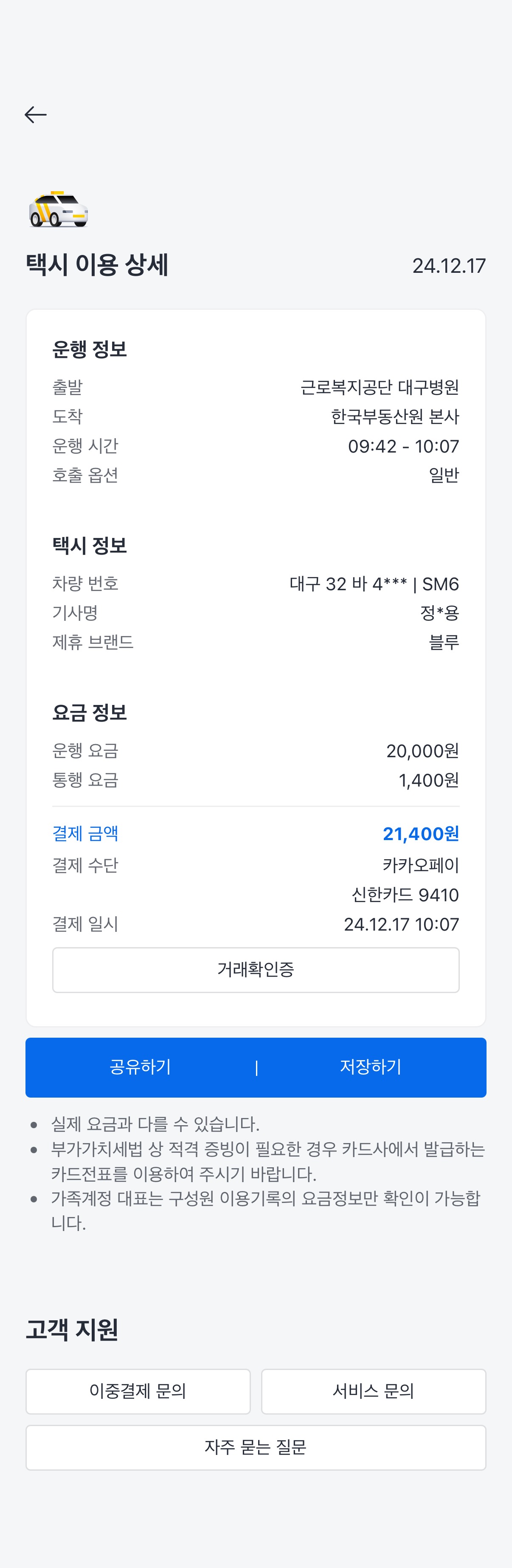The width and height of the screenshot is (512, 1568).
Task: Click the 20,000원 ride fare
Action: (422, 750)
